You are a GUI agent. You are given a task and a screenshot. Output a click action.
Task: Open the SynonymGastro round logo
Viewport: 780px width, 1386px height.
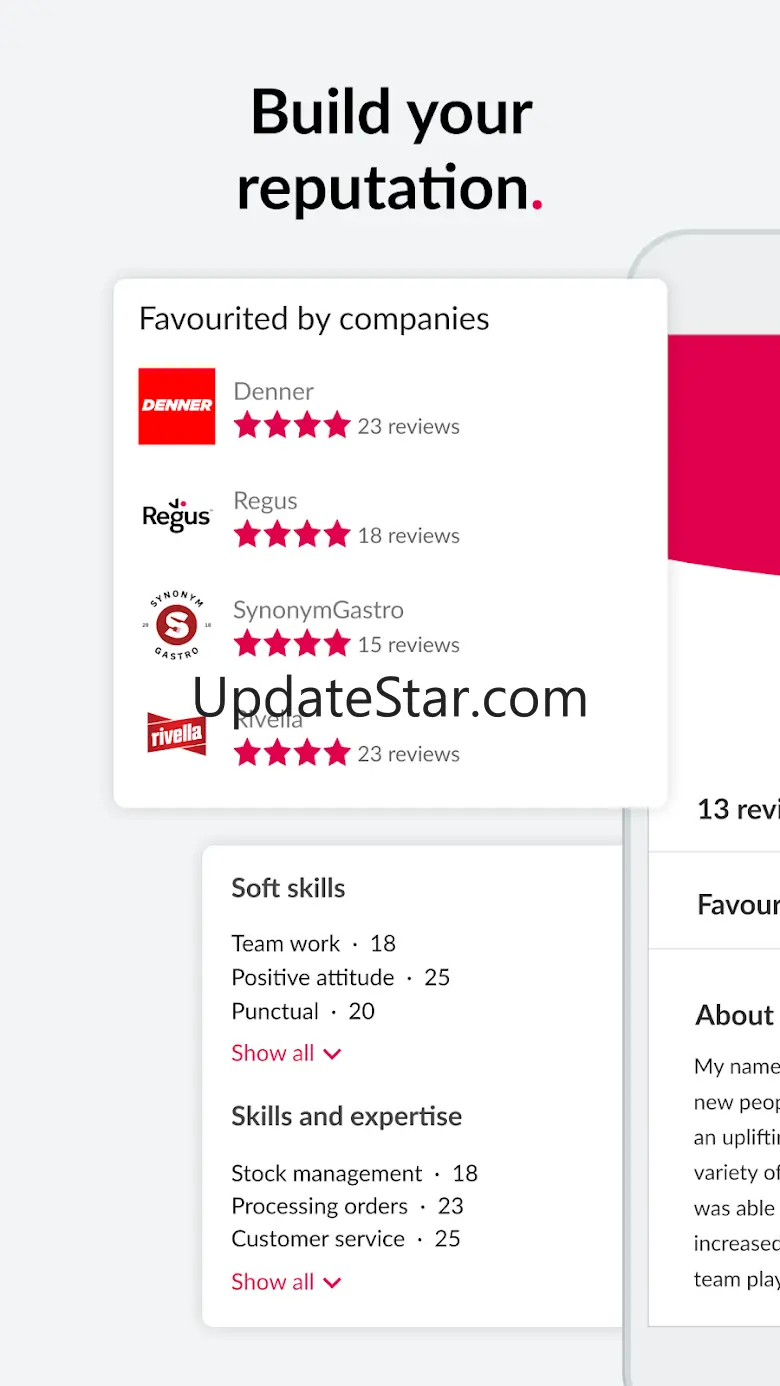tap(176, 625)
